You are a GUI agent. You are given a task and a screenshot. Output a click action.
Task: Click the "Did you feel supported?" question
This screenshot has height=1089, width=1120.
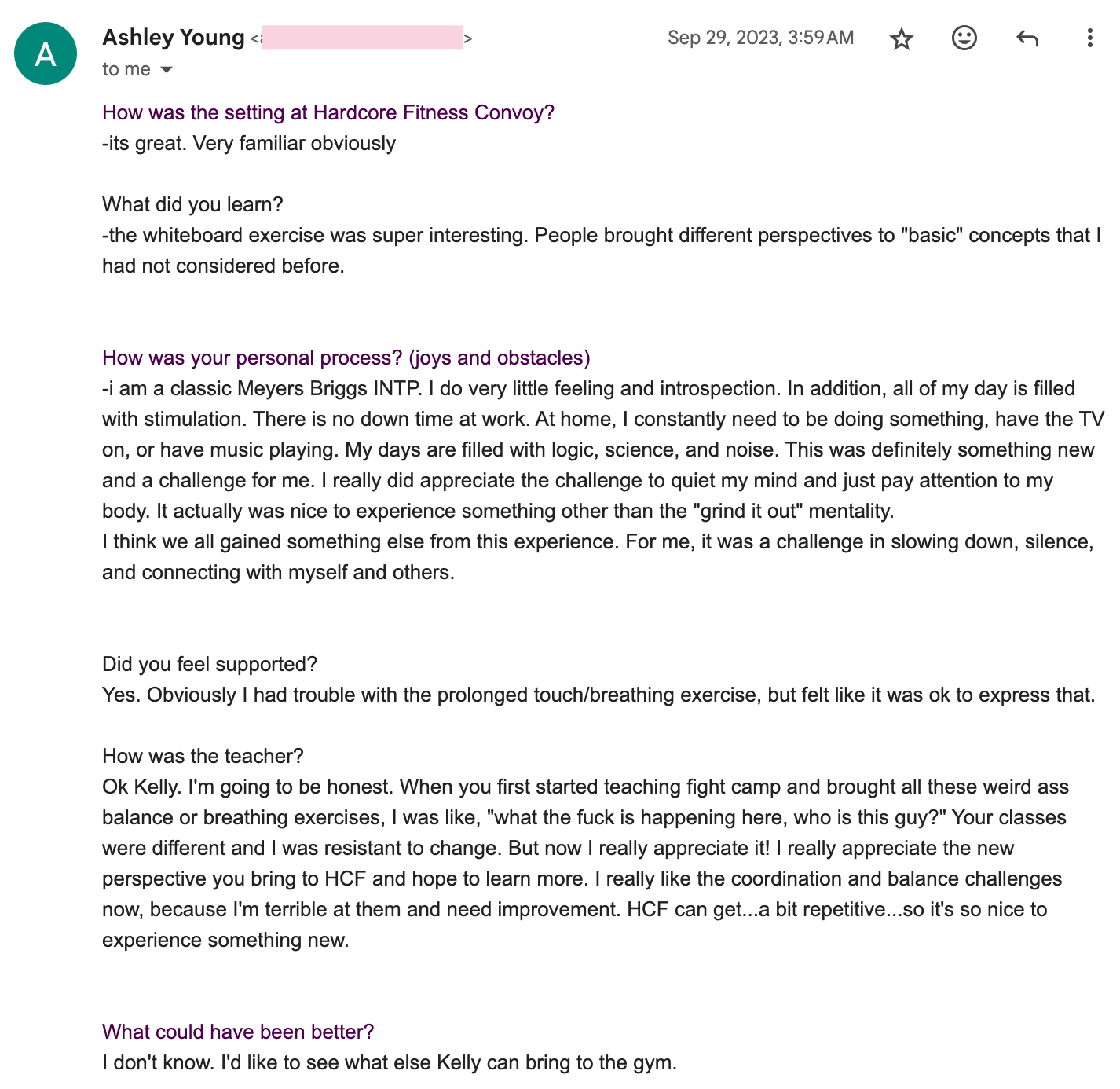tap(210, 664)
